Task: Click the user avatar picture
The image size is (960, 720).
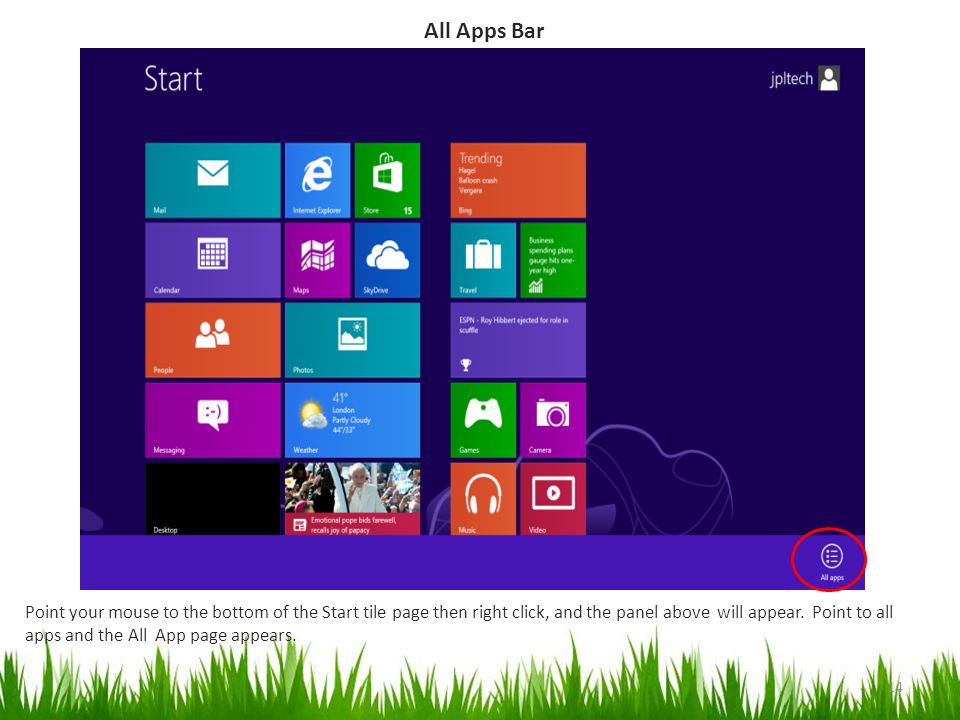Action: (x=829, y=78)
